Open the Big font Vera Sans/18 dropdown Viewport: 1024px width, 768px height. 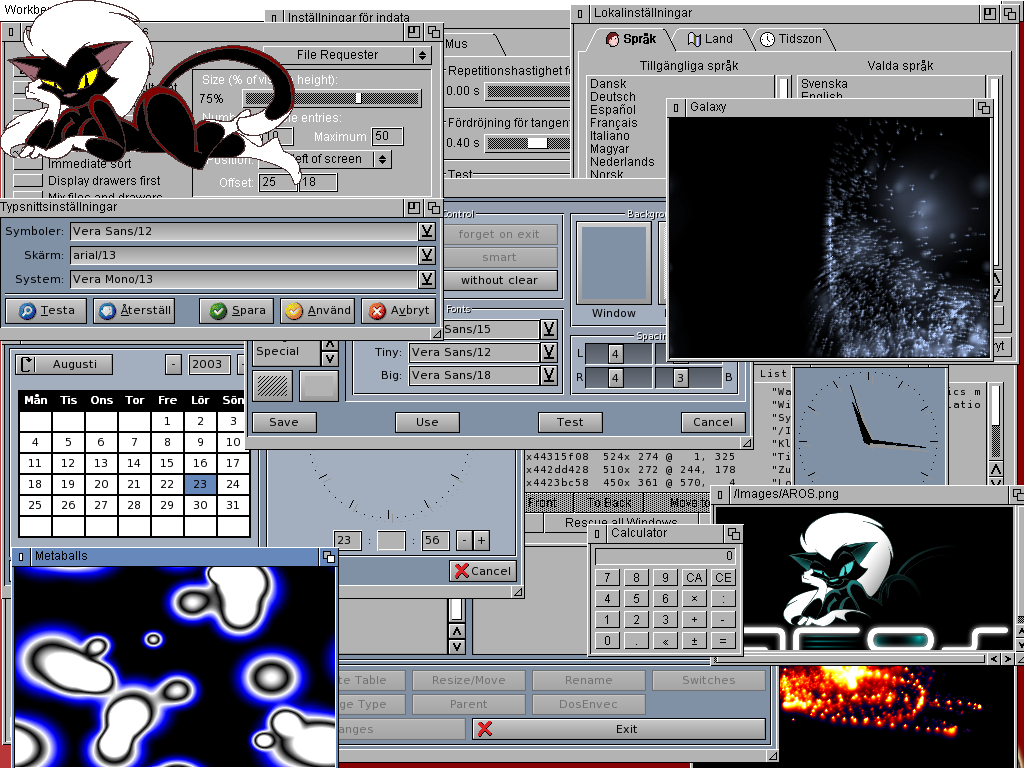(549, 375)
